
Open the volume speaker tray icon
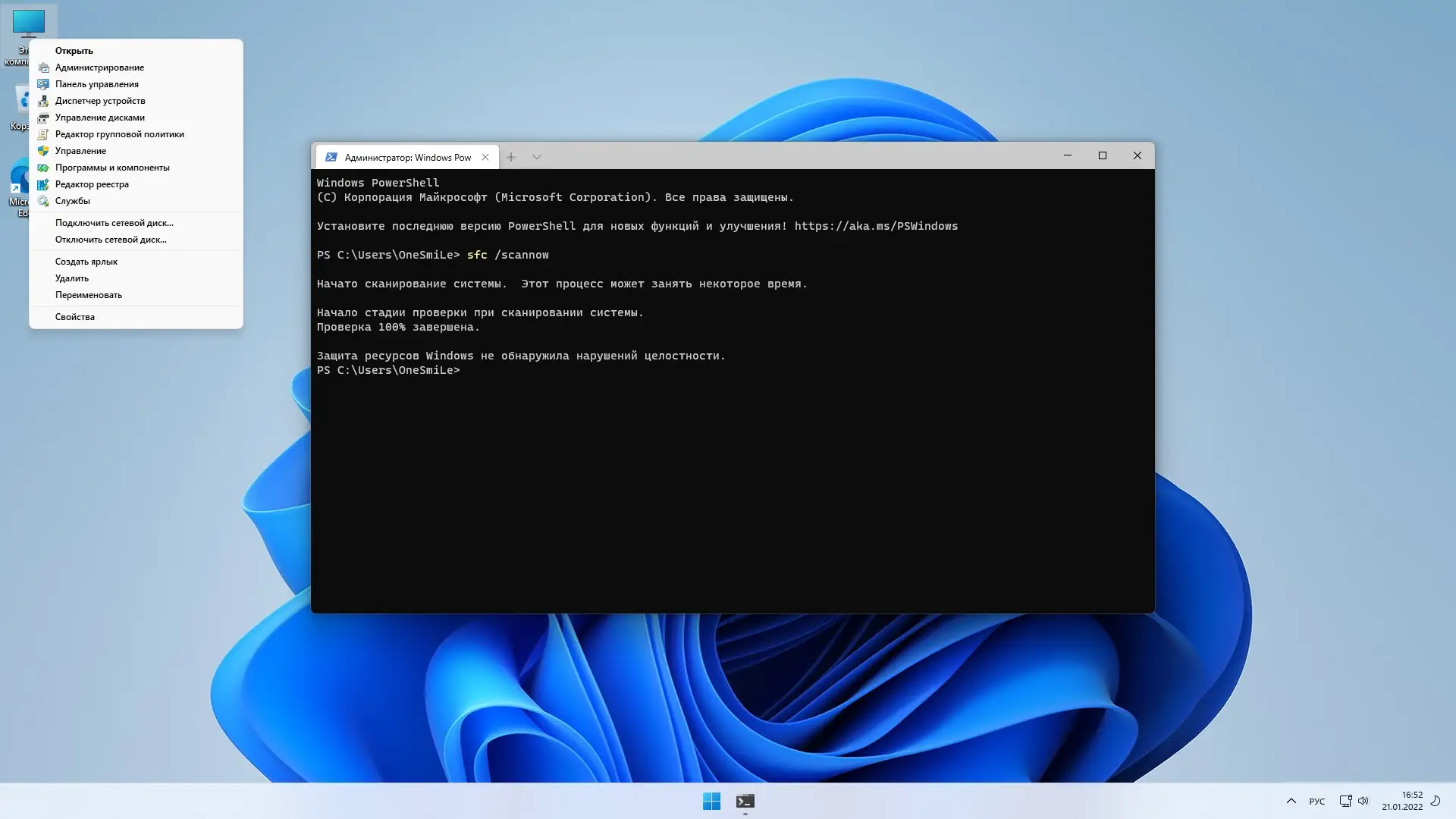coord(1363,801)
